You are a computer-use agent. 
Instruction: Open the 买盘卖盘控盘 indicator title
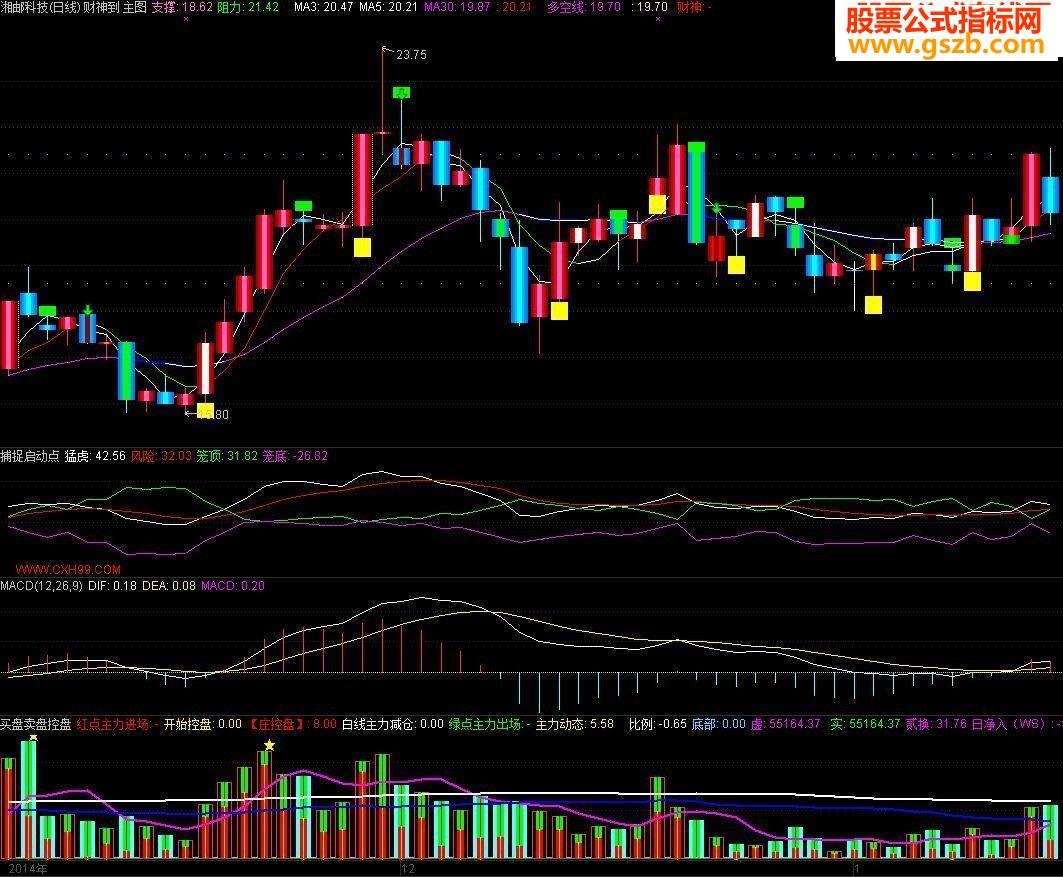[36, 724]
